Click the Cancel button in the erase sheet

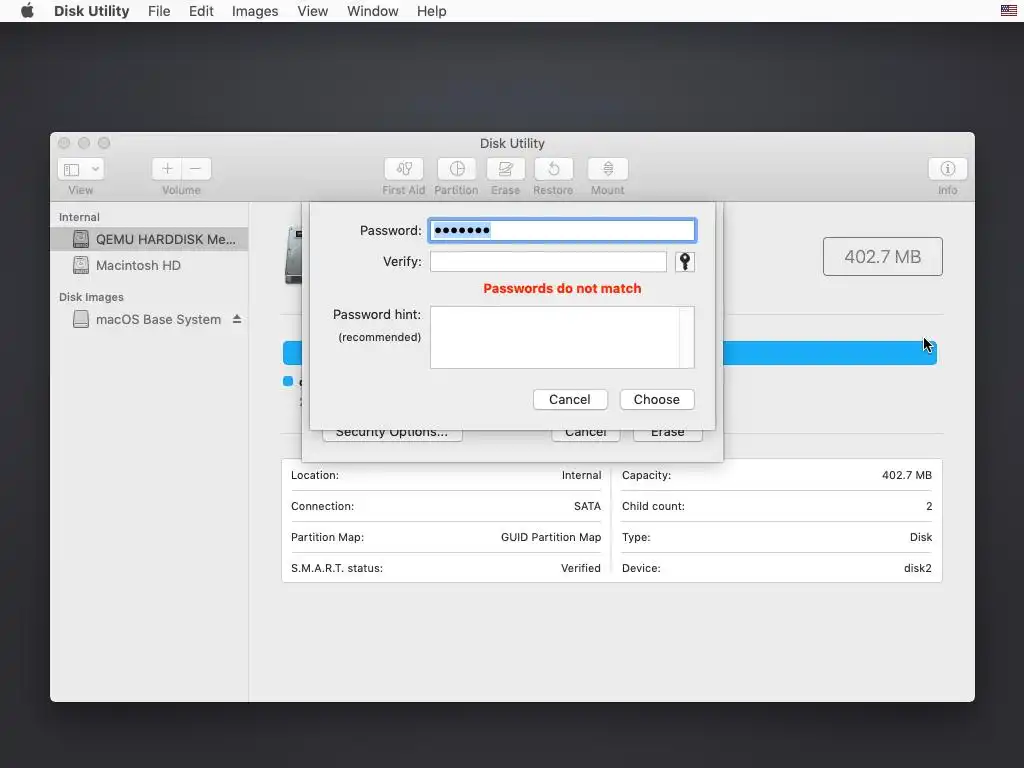click(x=586, y=435)
